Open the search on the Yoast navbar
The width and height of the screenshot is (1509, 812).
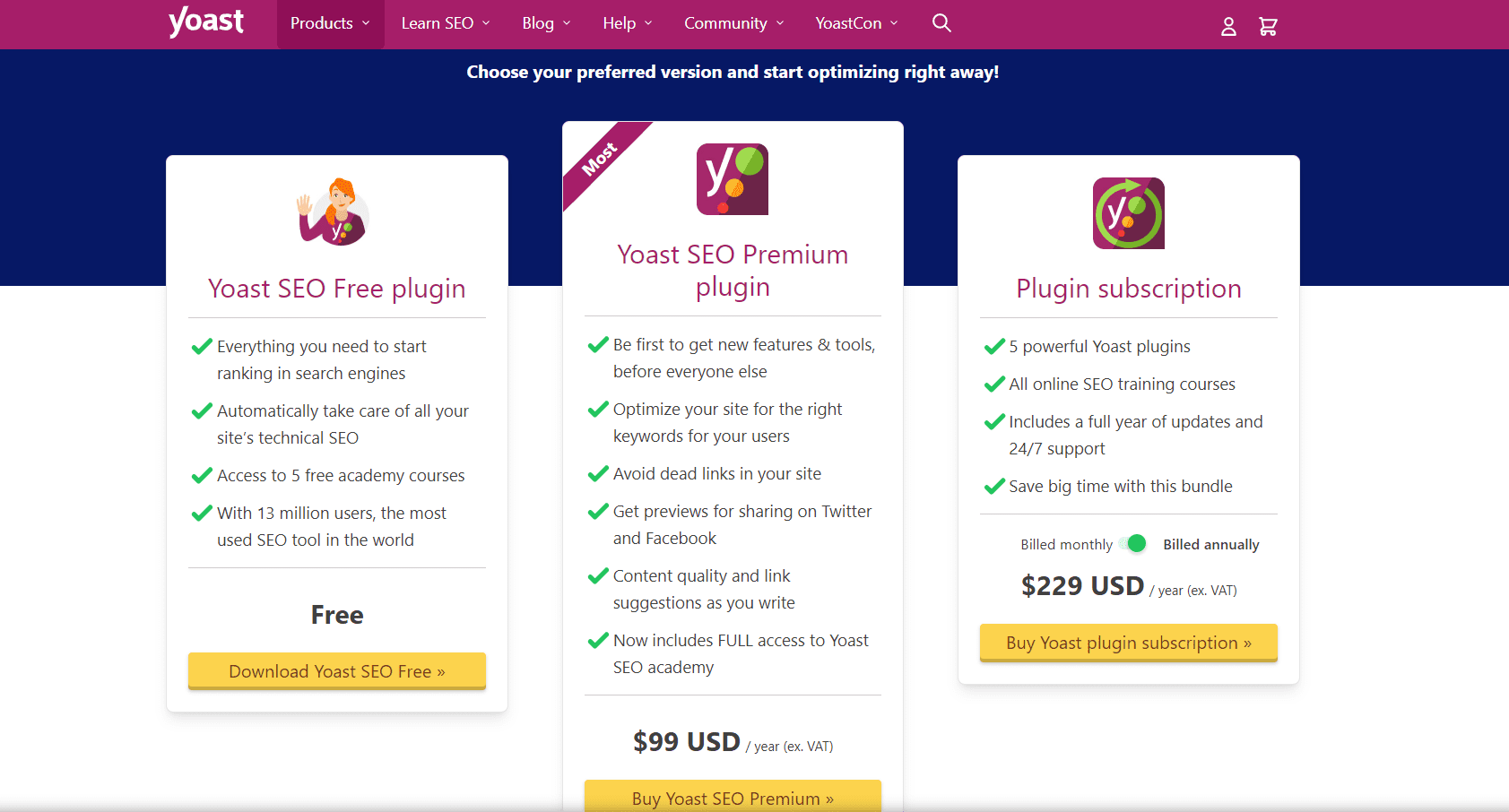[941, 23]
